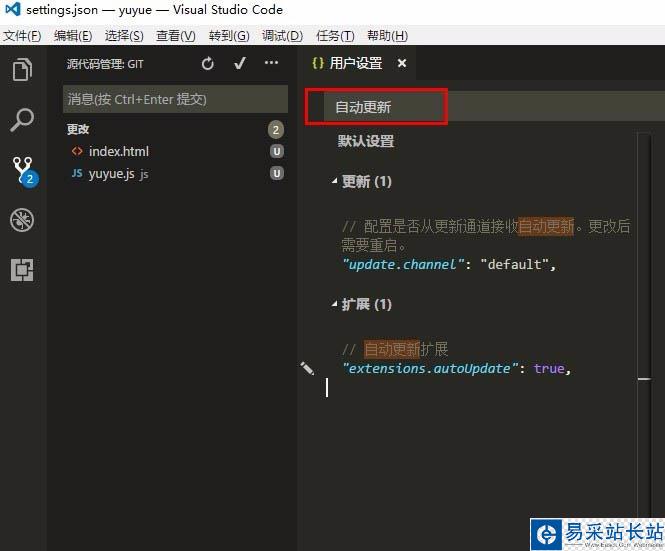
Task: Close the 用户设置 editor tab
Action: (402, 63)
